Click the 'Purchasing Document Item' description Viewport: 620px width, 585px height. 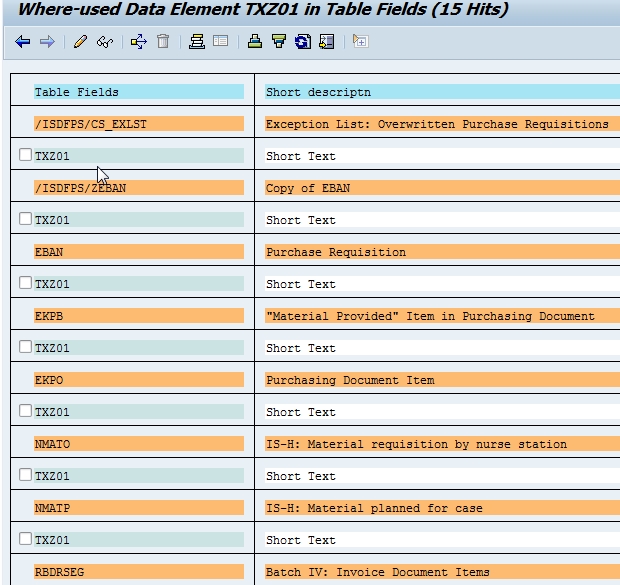[350, 380]
